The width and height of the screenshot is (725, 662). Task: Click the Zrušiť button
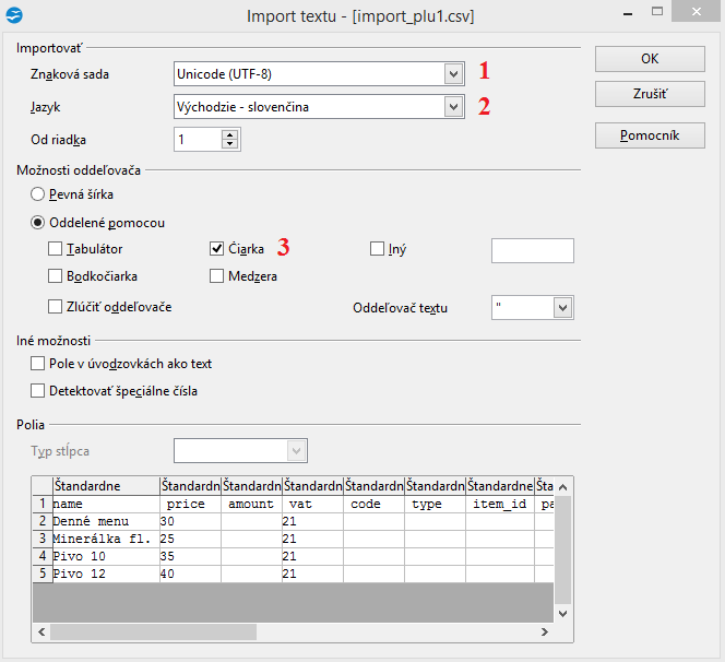(x=649, y=94)
